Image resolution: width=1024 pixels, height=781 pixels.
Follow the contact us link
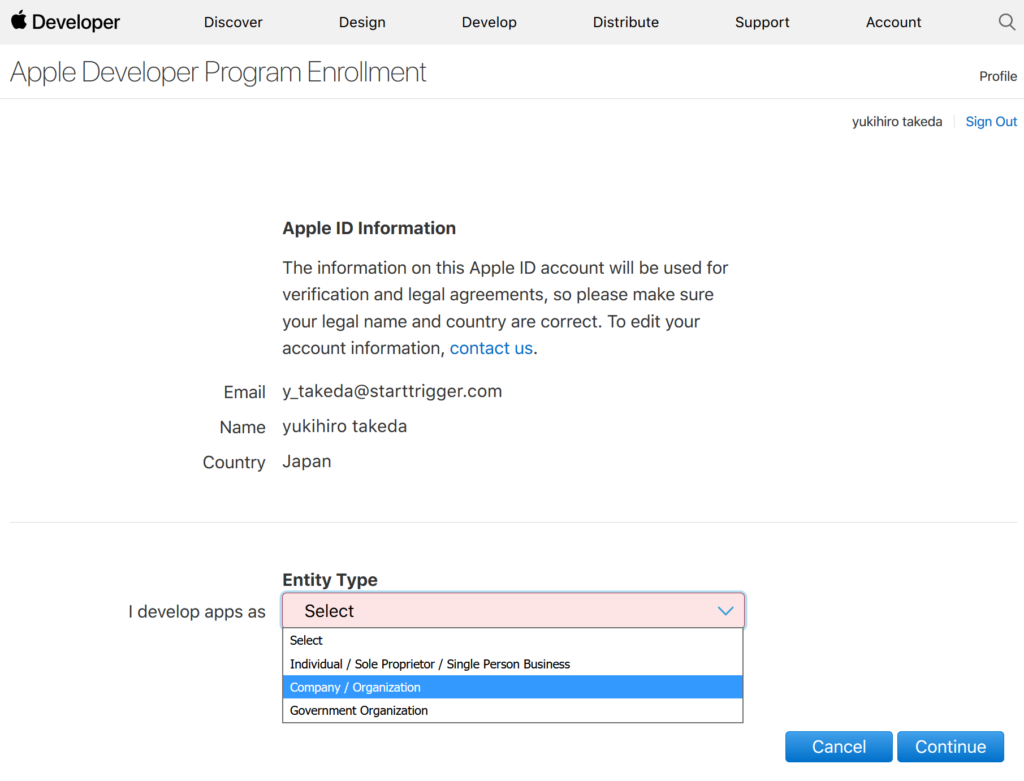point(491,348)
